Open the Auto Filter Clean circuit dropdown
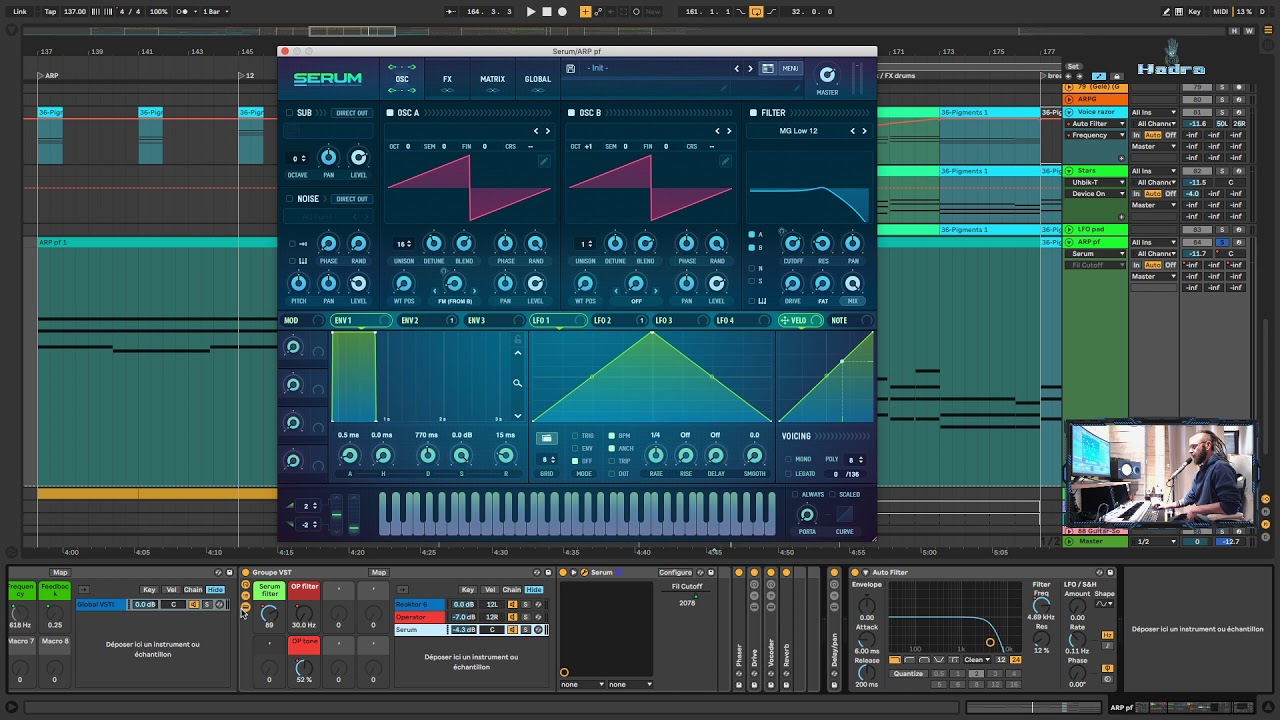The image size is (1280, 720). tap(977, 660)
